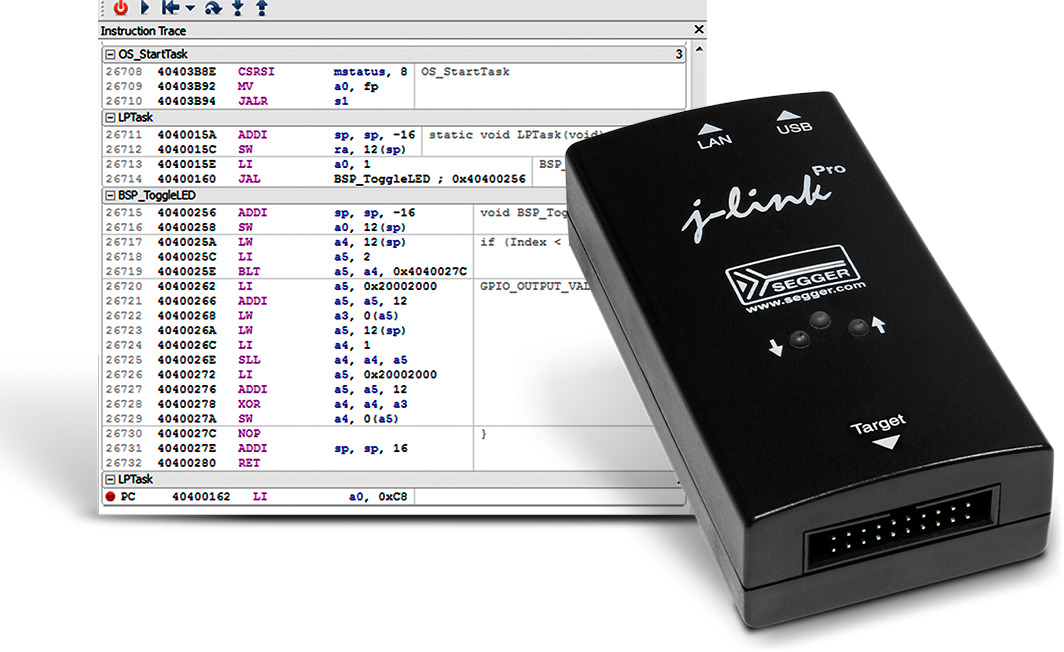Click source text OS_StartTask in right column
This screenshot has height=652, width=1064.
point(465,71)
